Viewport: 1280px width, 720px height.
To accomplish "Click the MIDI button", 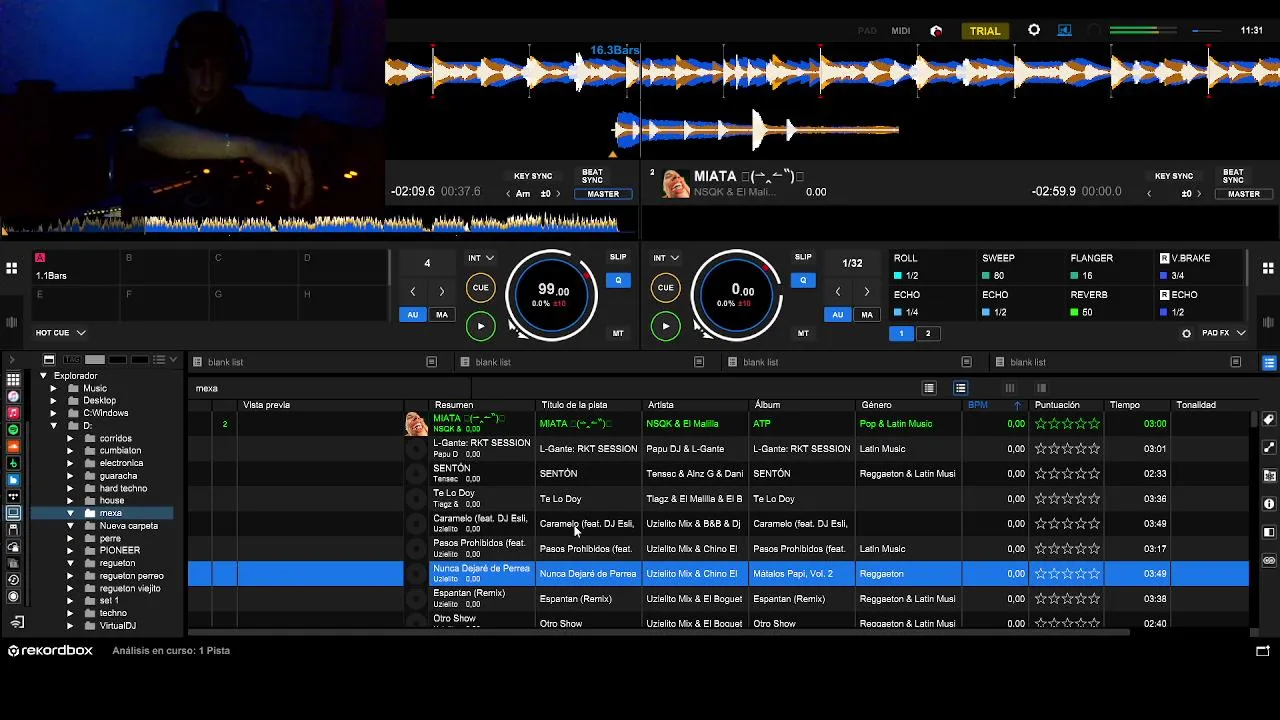I will (x=900, y=31).
